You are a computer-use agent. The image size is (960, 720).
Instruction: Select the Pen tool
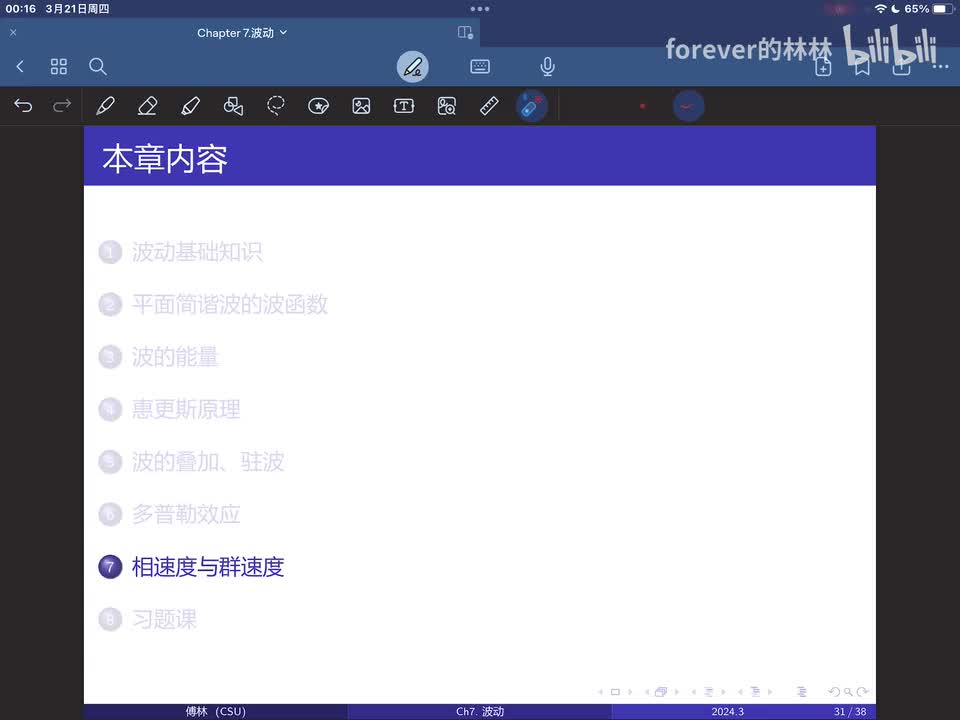105,106
